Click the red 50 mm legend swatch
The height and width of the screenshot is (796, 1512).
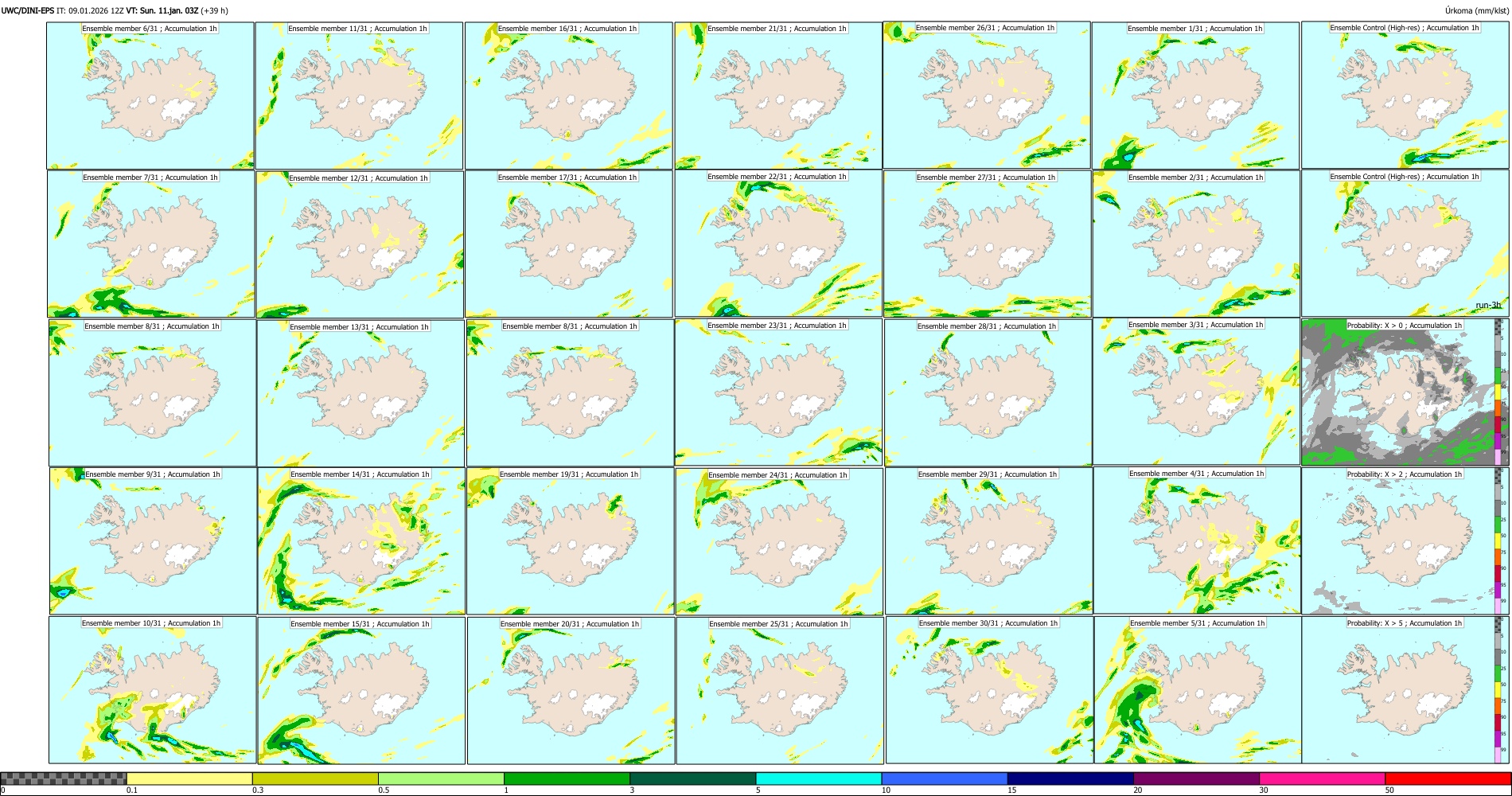click(1448, 778)
